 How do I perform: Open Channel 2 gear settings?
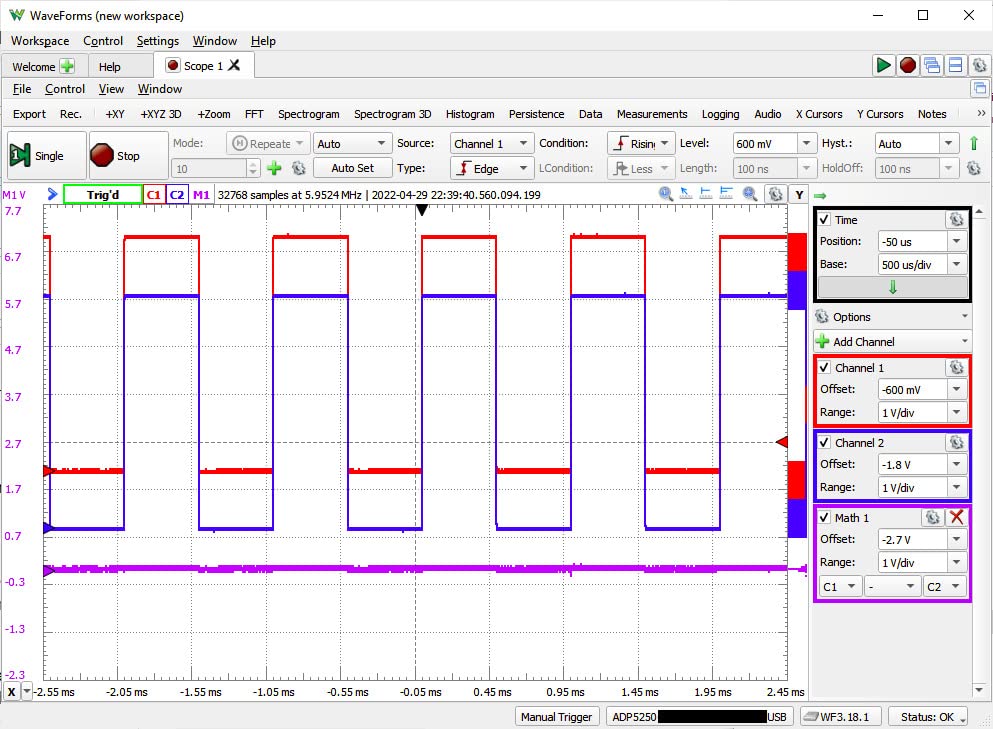pos(956,442)
